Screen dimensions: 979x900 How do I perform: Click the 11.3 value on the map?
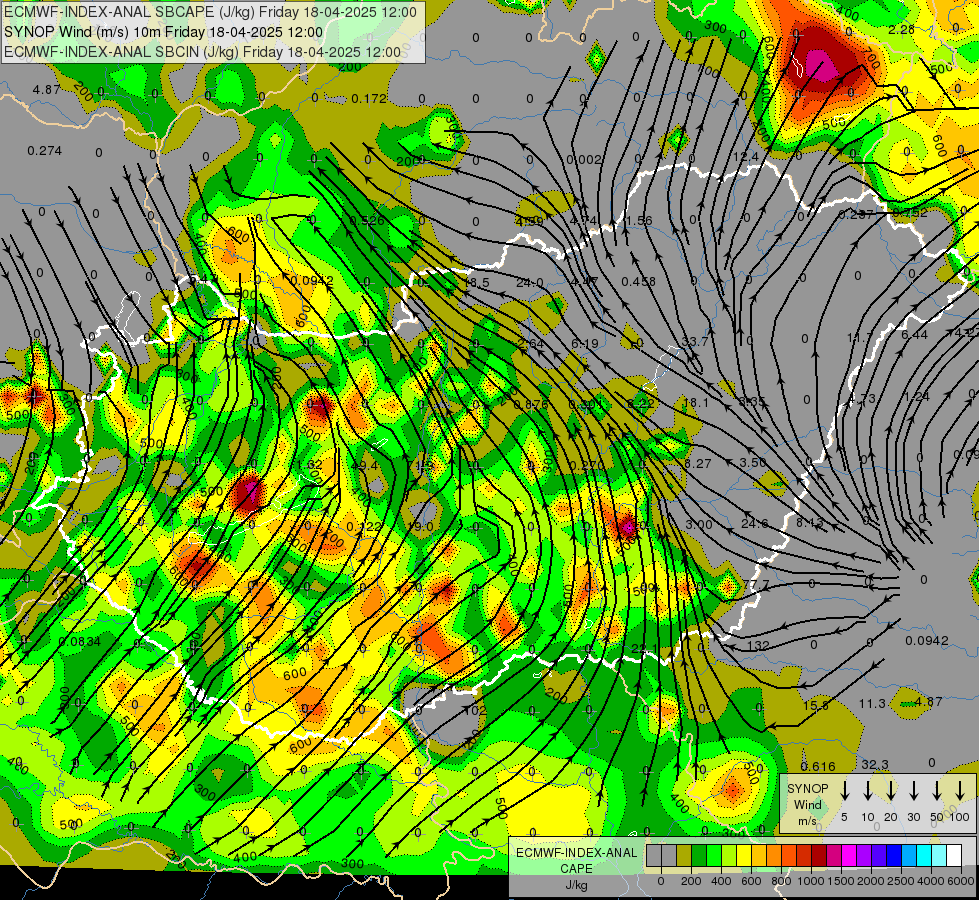coord(872,704)
